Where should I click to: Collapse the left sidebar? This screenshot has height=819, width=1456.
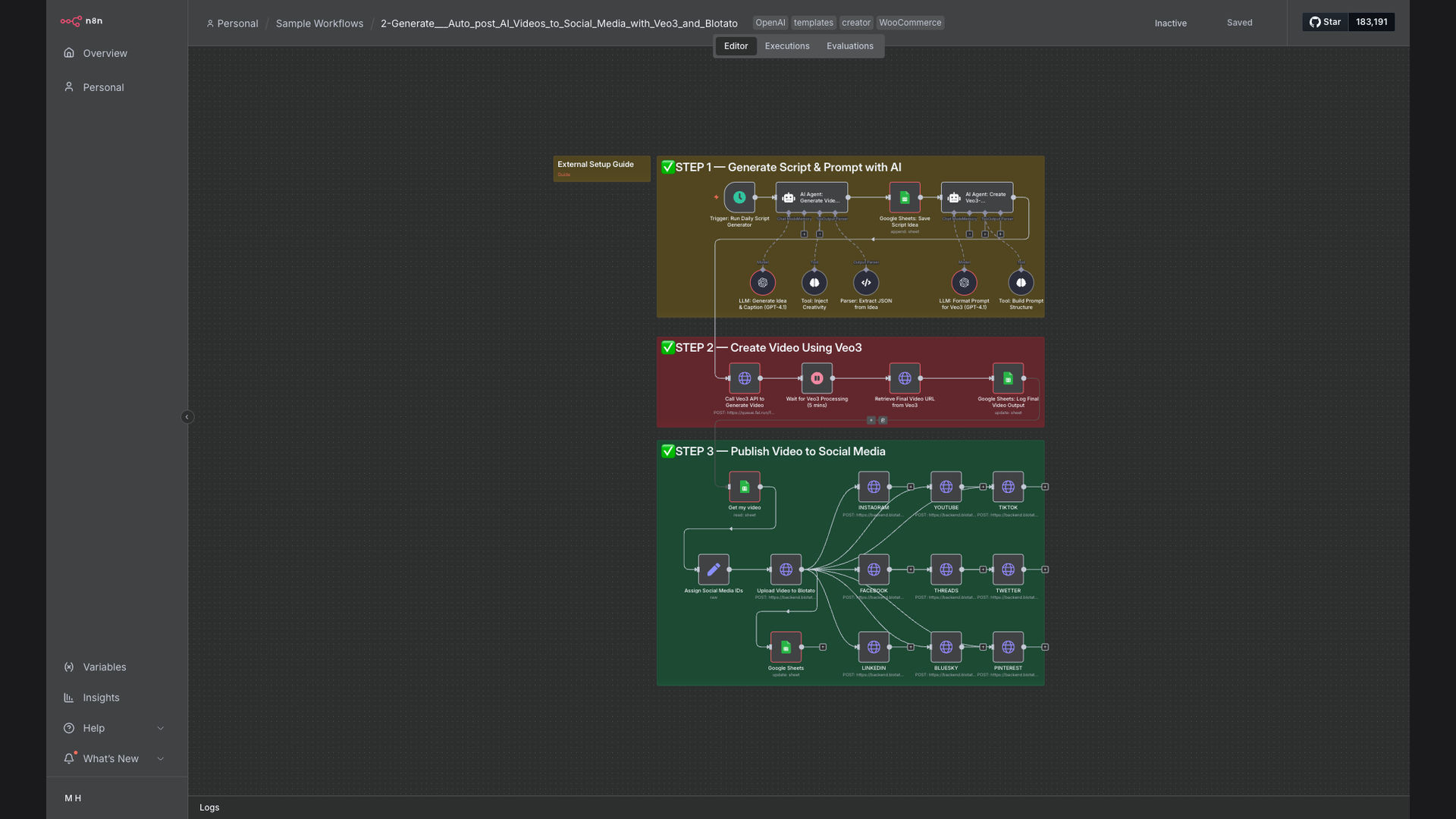187,417
